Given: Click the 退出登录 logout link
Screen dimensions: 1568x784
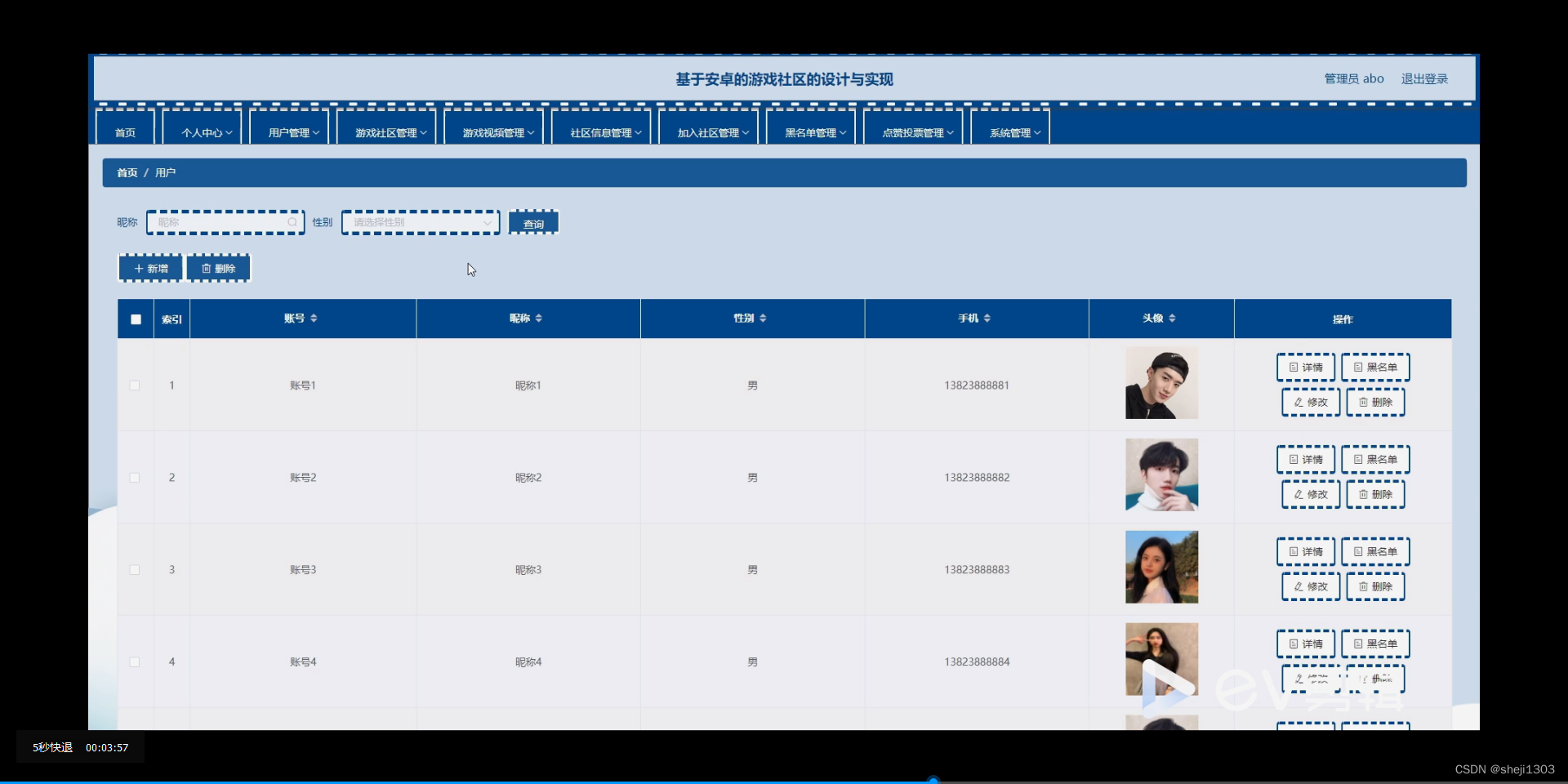Looking at the screenshot, I should [x=1424, y=78].
